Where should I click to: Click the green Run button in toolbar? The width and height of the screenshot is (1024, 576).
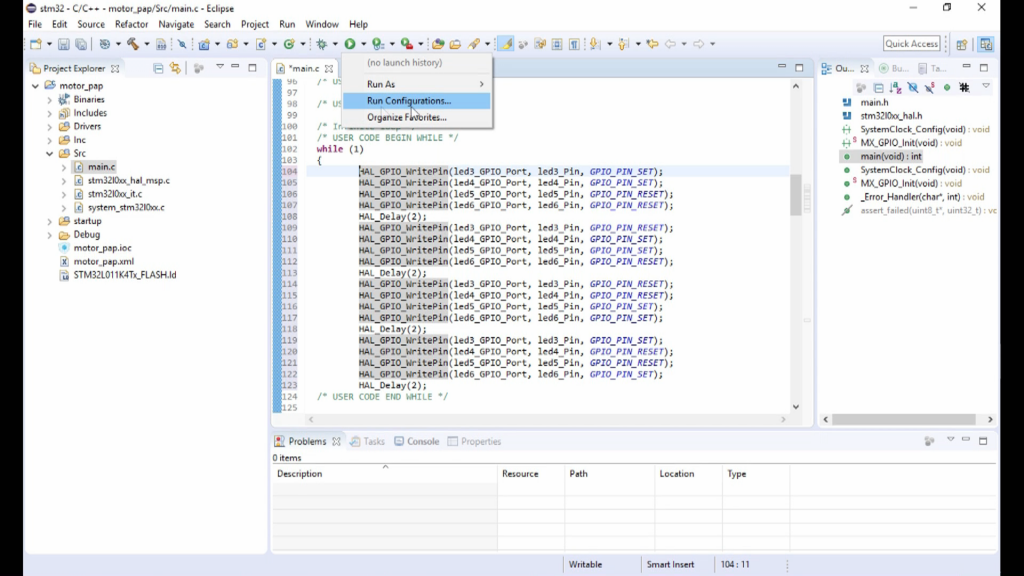(350, 44)
